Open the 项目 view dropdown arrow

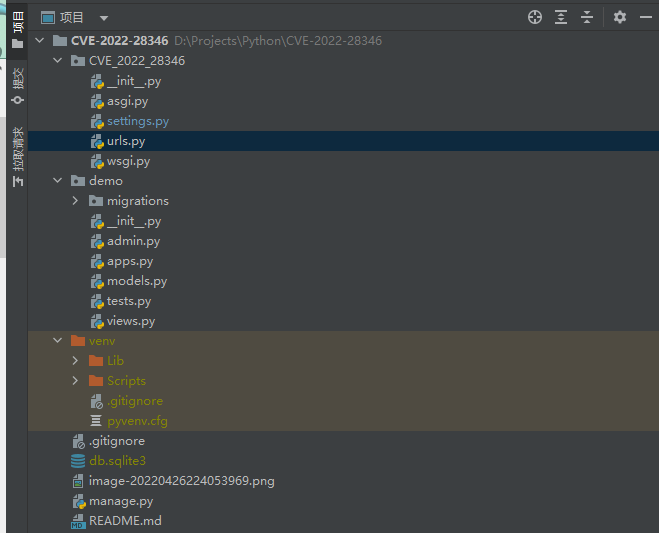point(104,18)
